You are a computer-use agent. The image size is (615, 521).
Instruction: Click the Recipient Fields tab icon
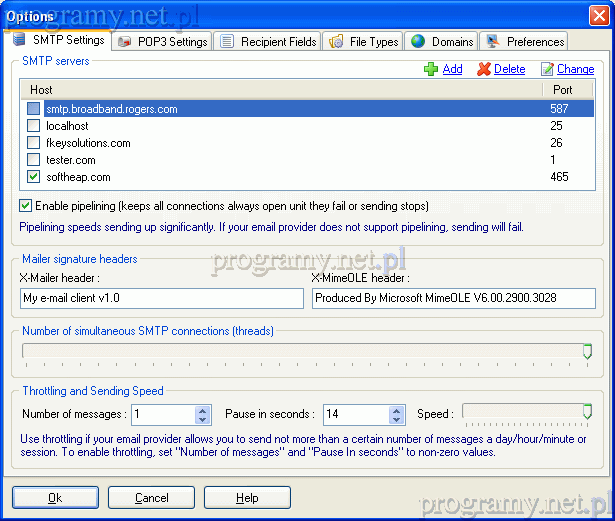(227, 42)
